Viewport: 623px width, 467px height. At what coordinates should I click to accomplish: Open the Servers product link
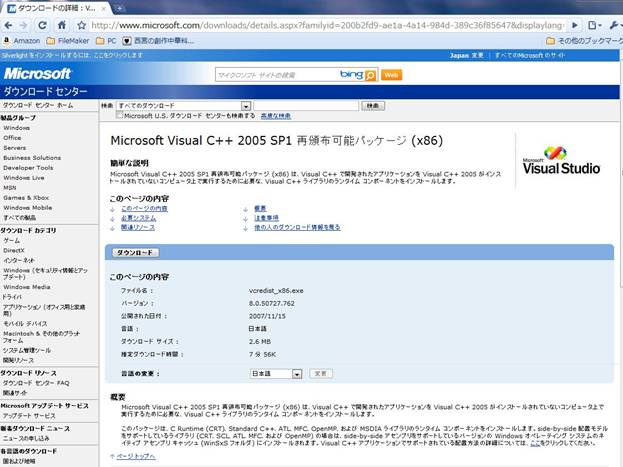click(15, 148)
